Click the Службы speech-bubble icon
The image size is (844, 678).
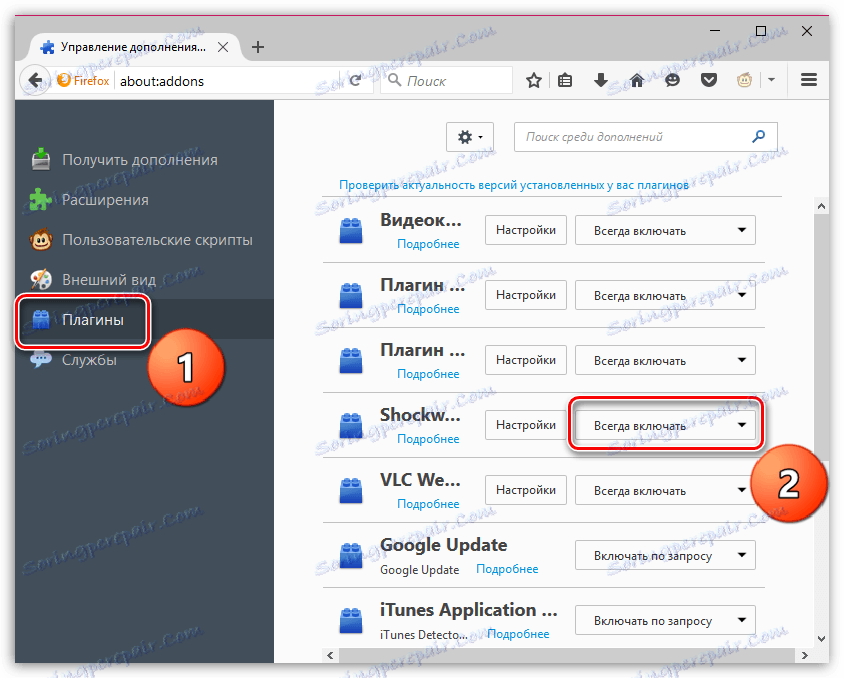click(38, 359)
